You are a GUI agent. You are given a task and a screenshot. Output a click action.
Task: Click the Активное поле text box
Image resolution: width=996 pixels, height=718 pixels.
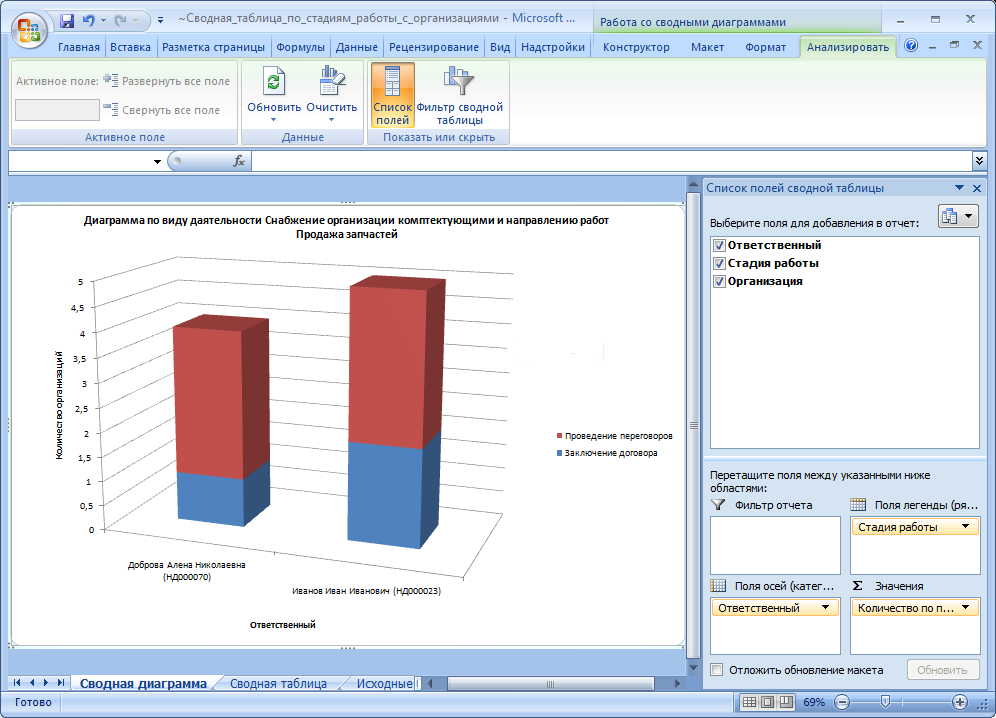(x=57, y=110)
